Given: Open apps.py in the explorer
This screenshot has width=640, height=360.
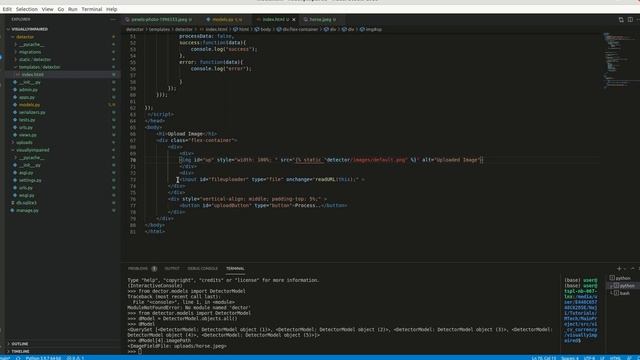Looking at the screenshot, I should [27, 97].
